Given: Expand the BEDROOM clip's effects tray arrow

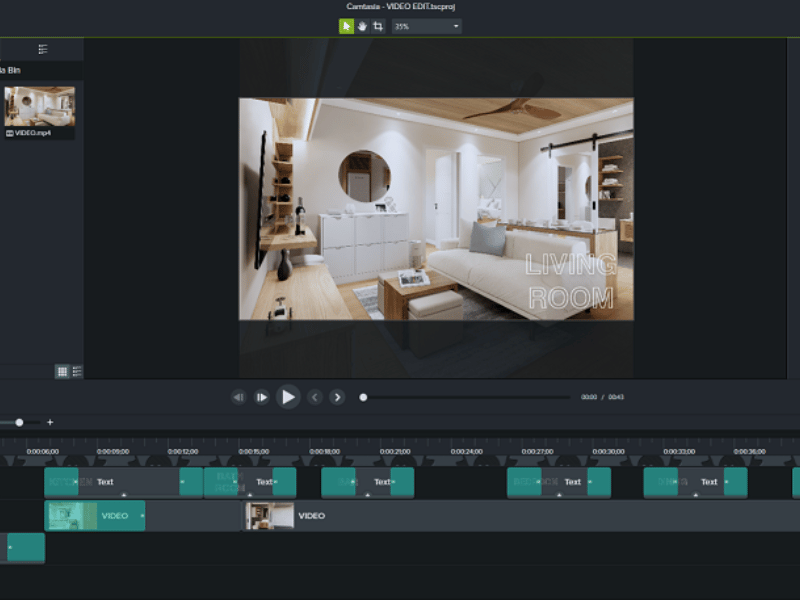Looking at the screenshot, I should 559,495.
